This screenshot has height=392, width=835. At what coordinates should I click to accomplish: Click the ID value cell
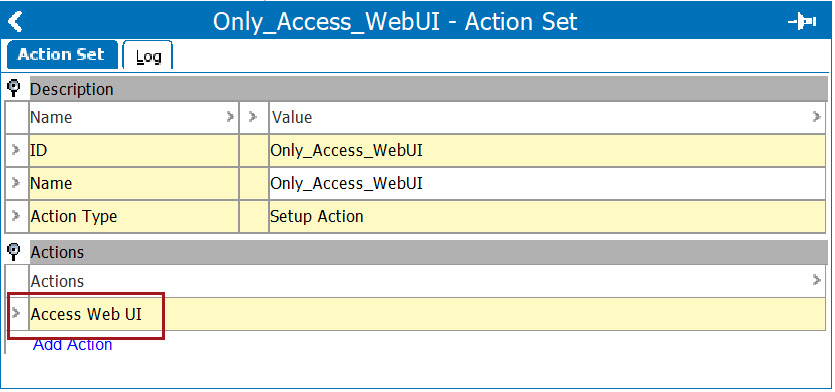tap(547, 150)
